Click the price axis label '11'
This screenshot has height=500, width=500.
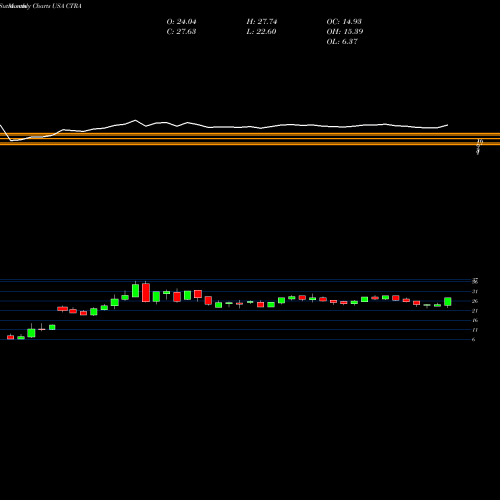(x=475, y=330)
